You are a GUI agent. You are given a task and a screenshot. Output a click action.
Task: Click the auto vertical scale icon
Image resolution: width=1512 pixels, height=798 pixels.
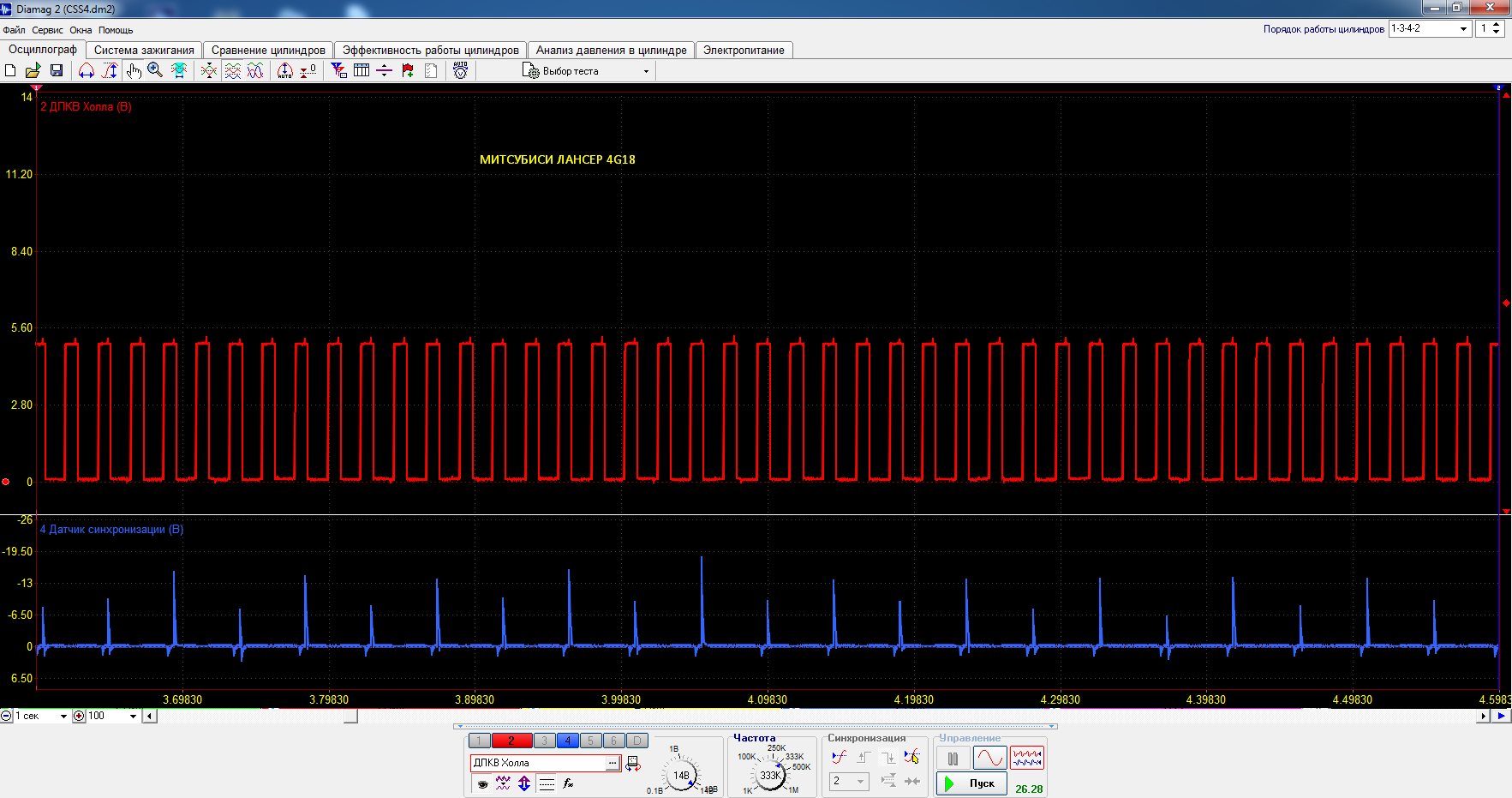(x=285, y=71)
